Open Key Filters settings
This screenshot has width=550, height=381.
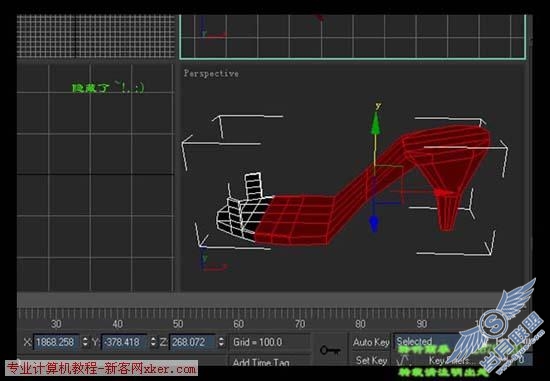[449, 360]
